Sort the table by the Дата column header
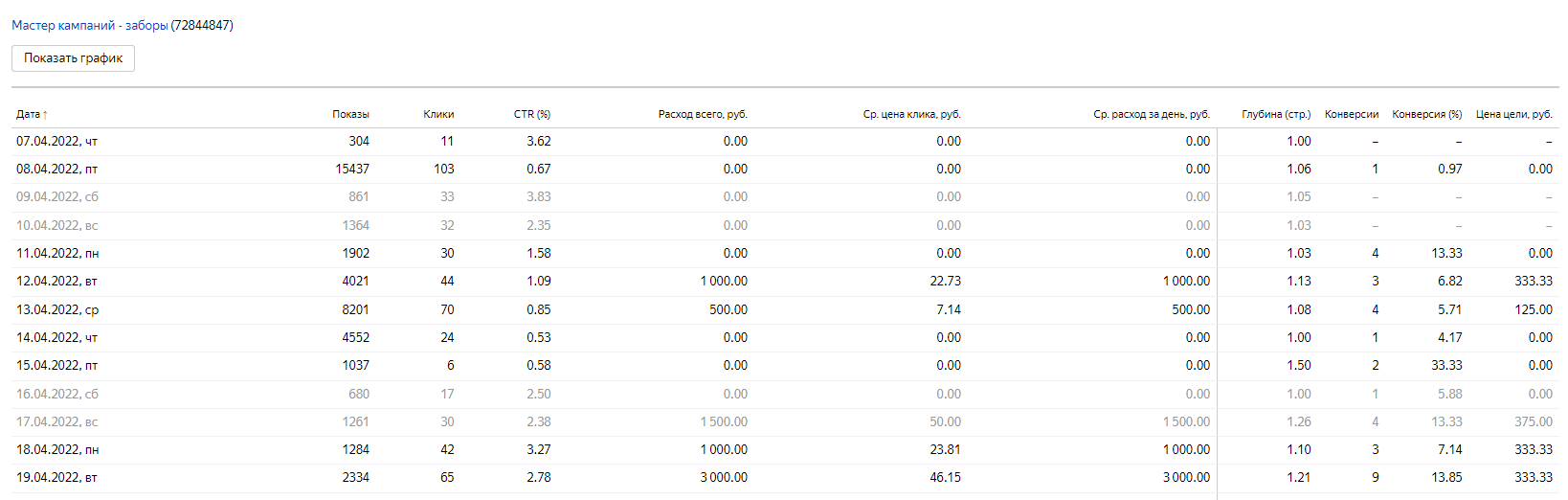 point(28,115)
